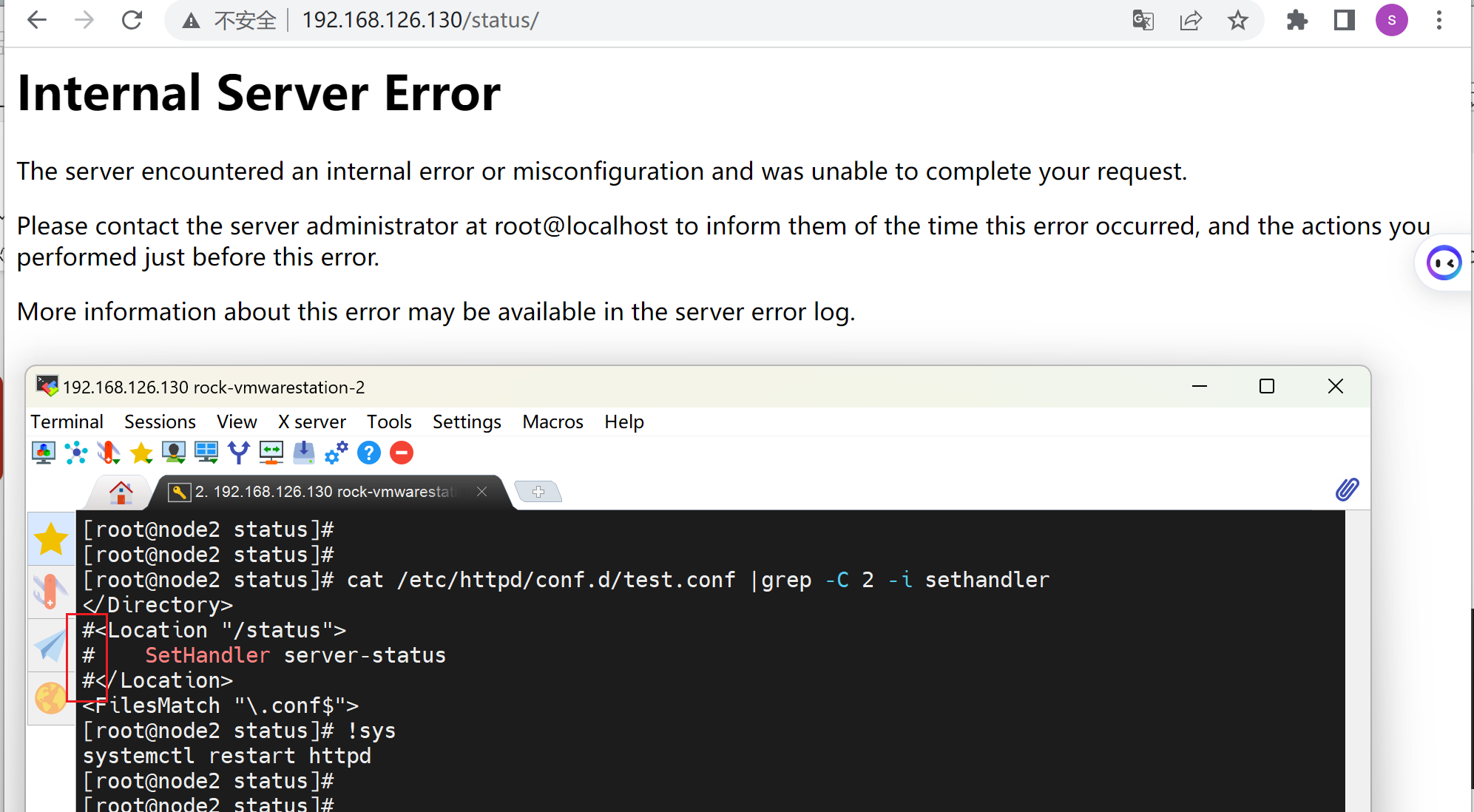Click the red Exit toolbar icon
The width and height of the screenshot is (1474, 812).
[402, 453]
